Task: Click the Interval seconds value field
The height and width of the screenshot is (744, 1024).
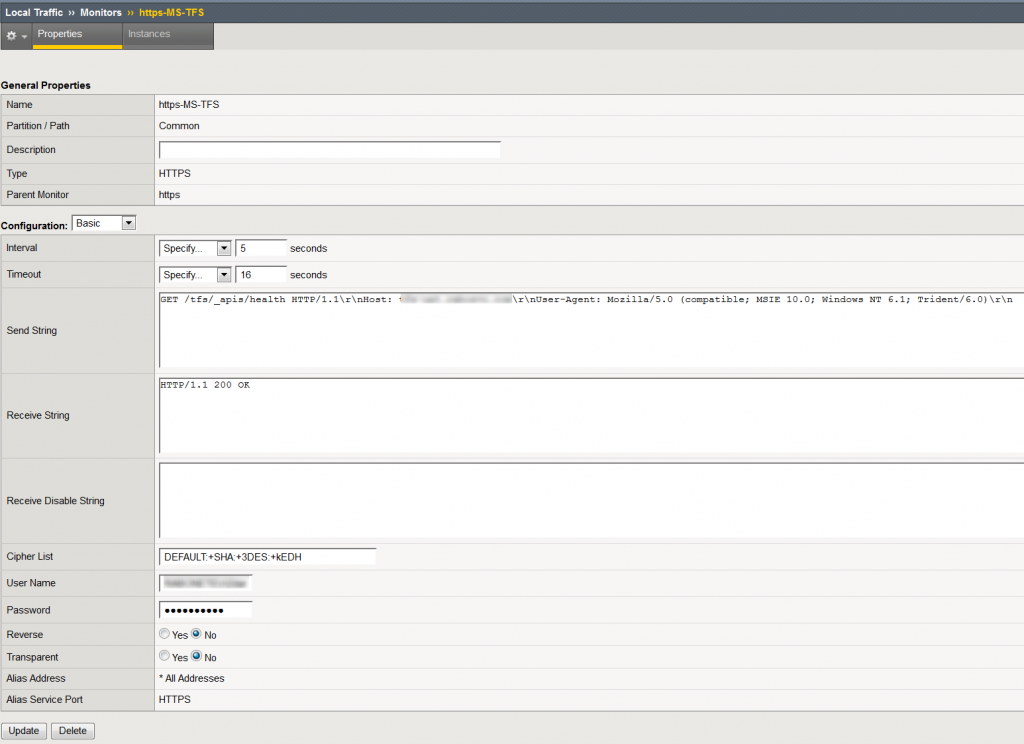Action: coord(261,248)
